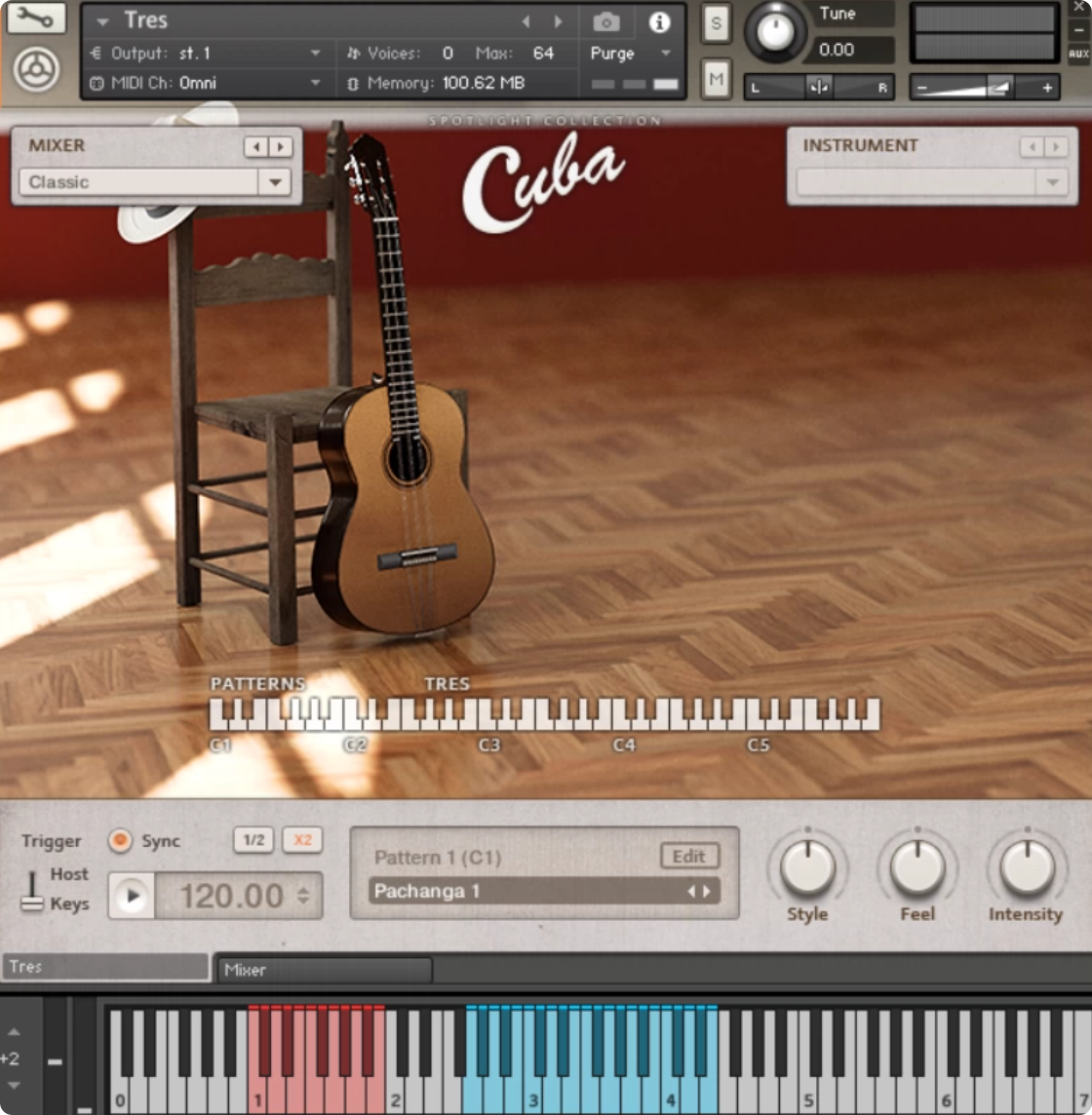Click the Tune knob
1092x1115 pixels.
point(775,32)
